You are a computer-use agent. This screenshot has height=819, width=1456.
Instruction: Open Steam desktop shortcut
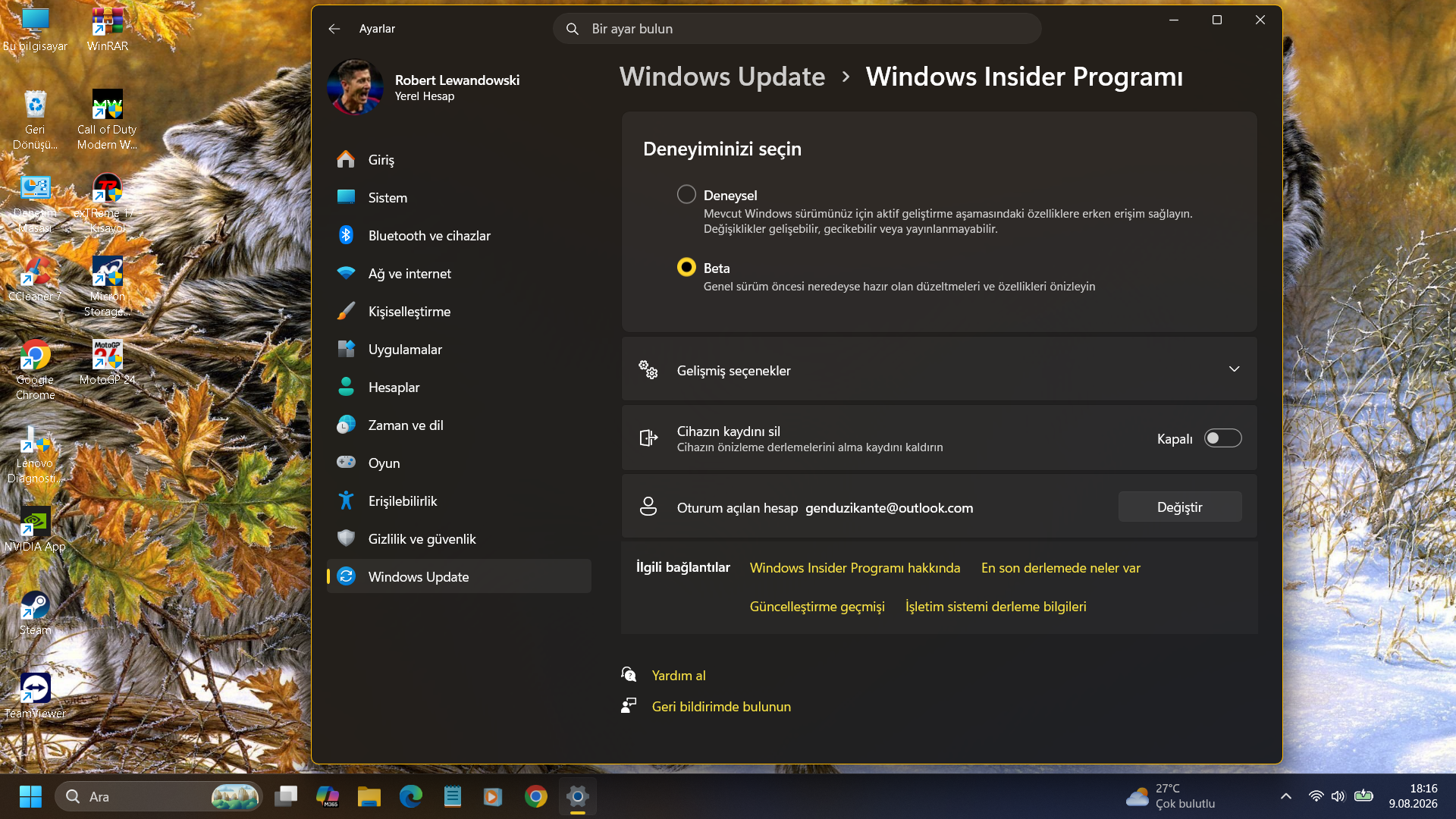(x=35, y=613)
